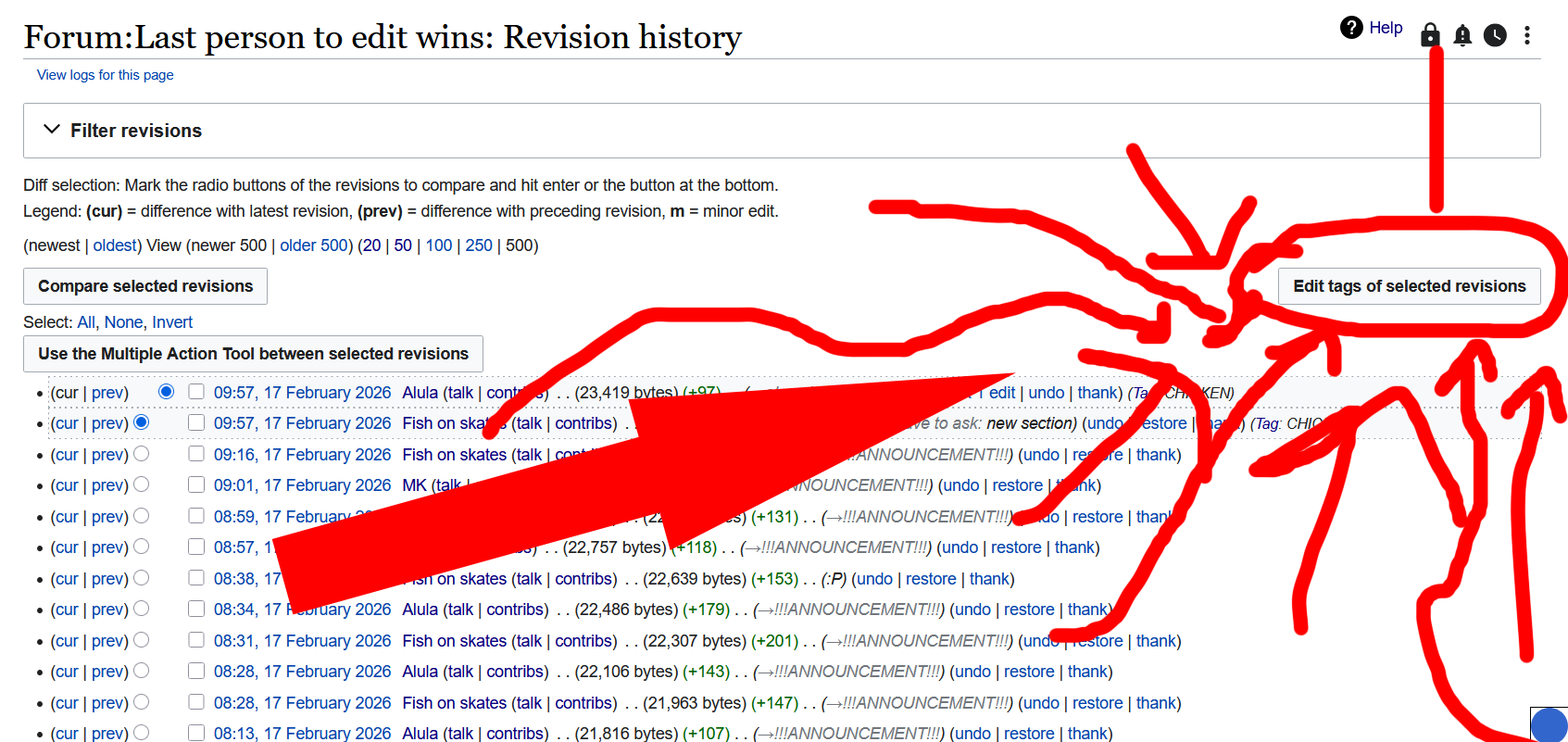Open the 08:31, 17 February 2026 revision

pyautogui.click(x=302, y=641)
